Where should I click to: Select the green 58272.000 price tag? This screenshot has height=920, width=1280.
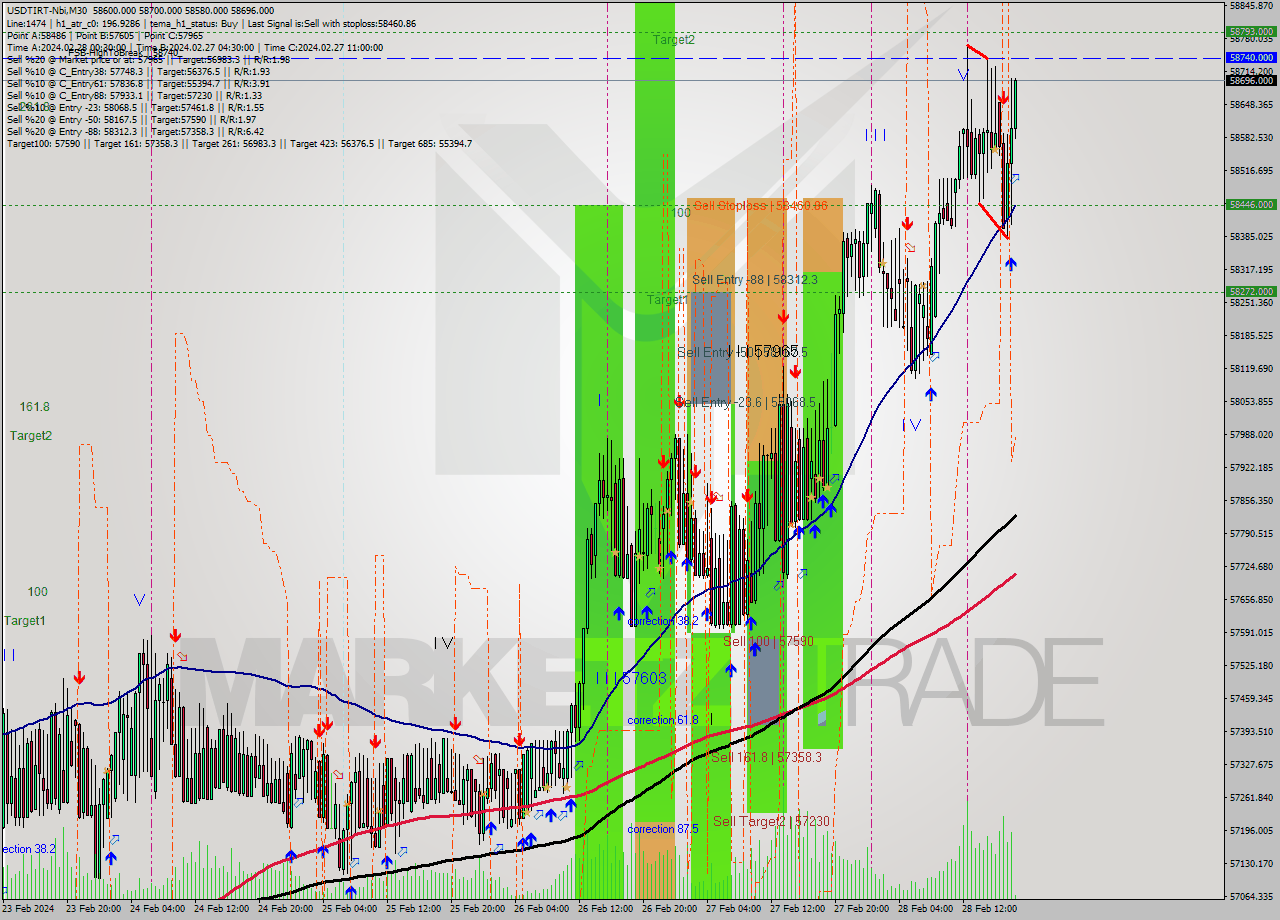coord(1251,292)
